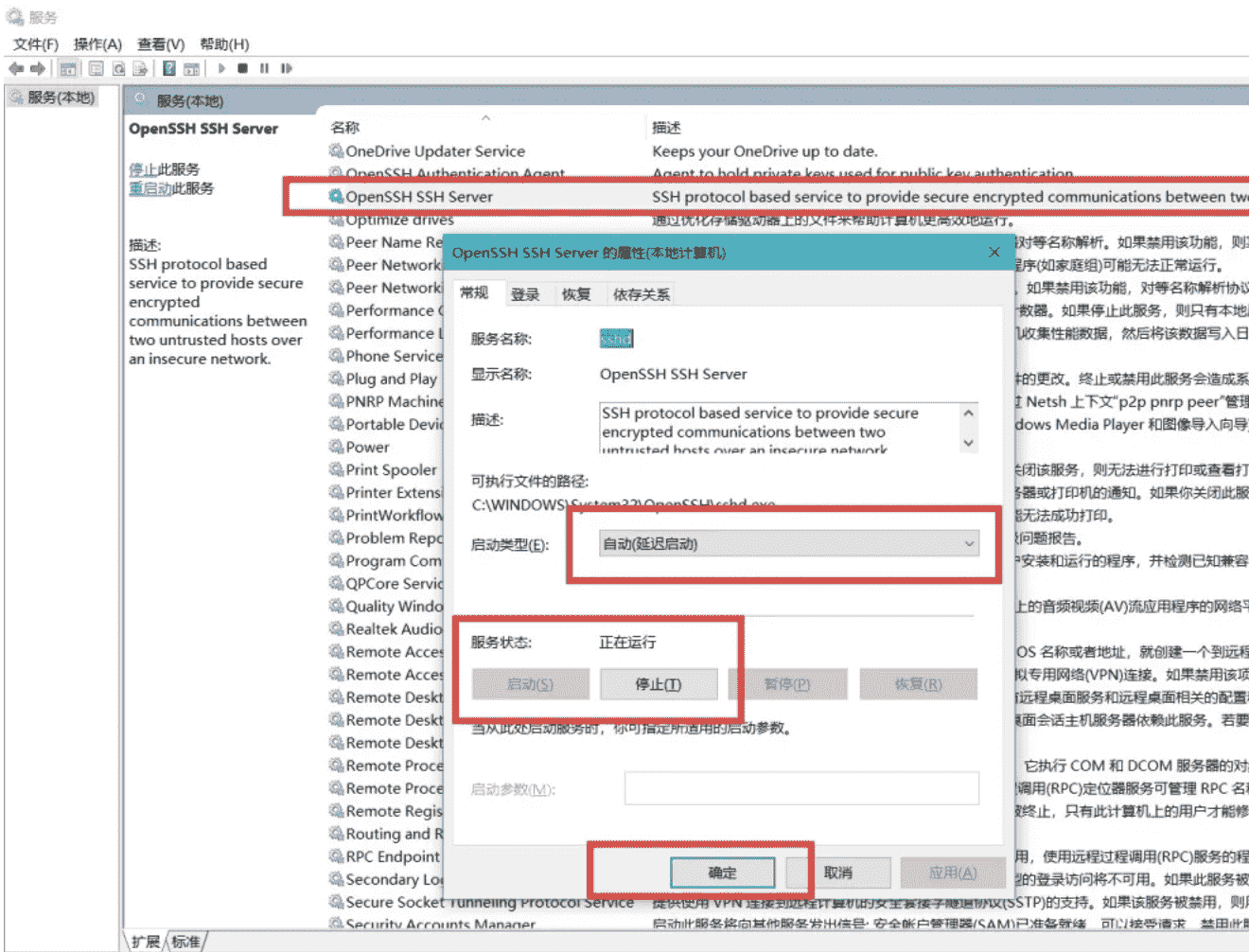This screenshot has height=952, width=1249.
Task: Click the Start Service play icon in toolbar
Action: [221, 68]
